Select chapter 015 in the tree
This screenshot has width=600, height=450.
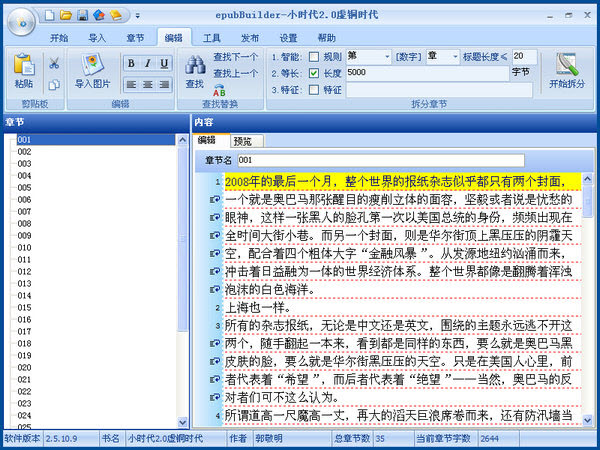[x=24, y=308]
